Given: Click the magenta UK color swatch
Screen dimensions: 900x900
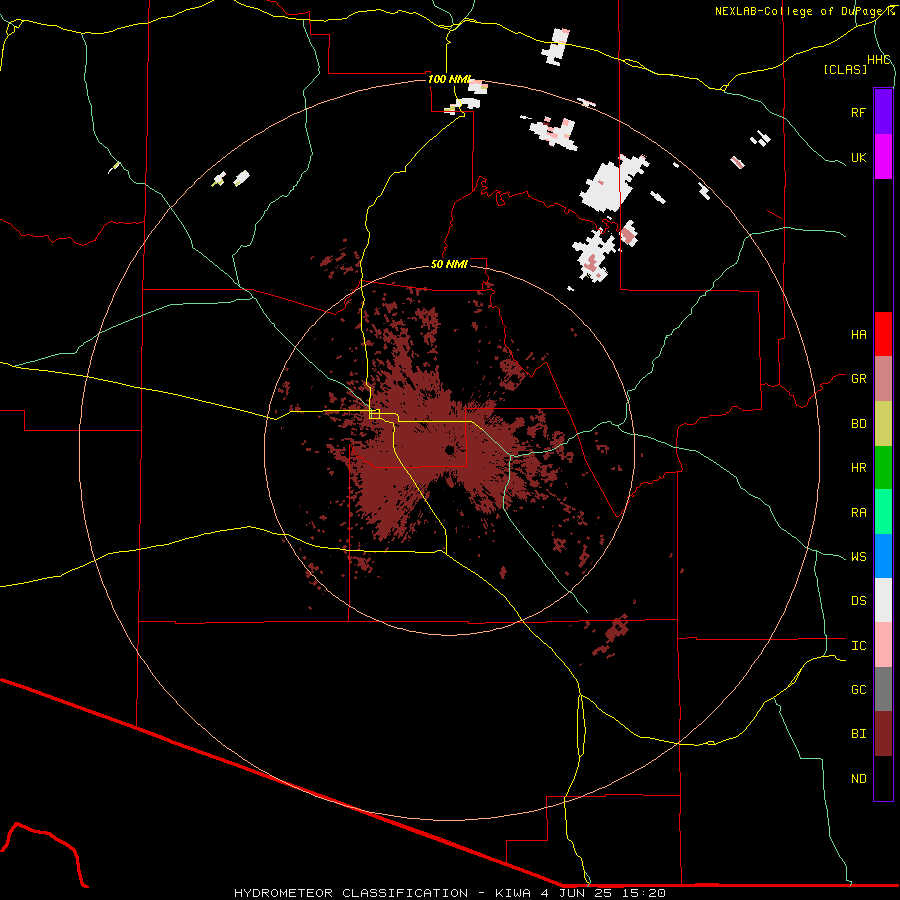Looking at the screenshot, I should (x=883, y=157).
